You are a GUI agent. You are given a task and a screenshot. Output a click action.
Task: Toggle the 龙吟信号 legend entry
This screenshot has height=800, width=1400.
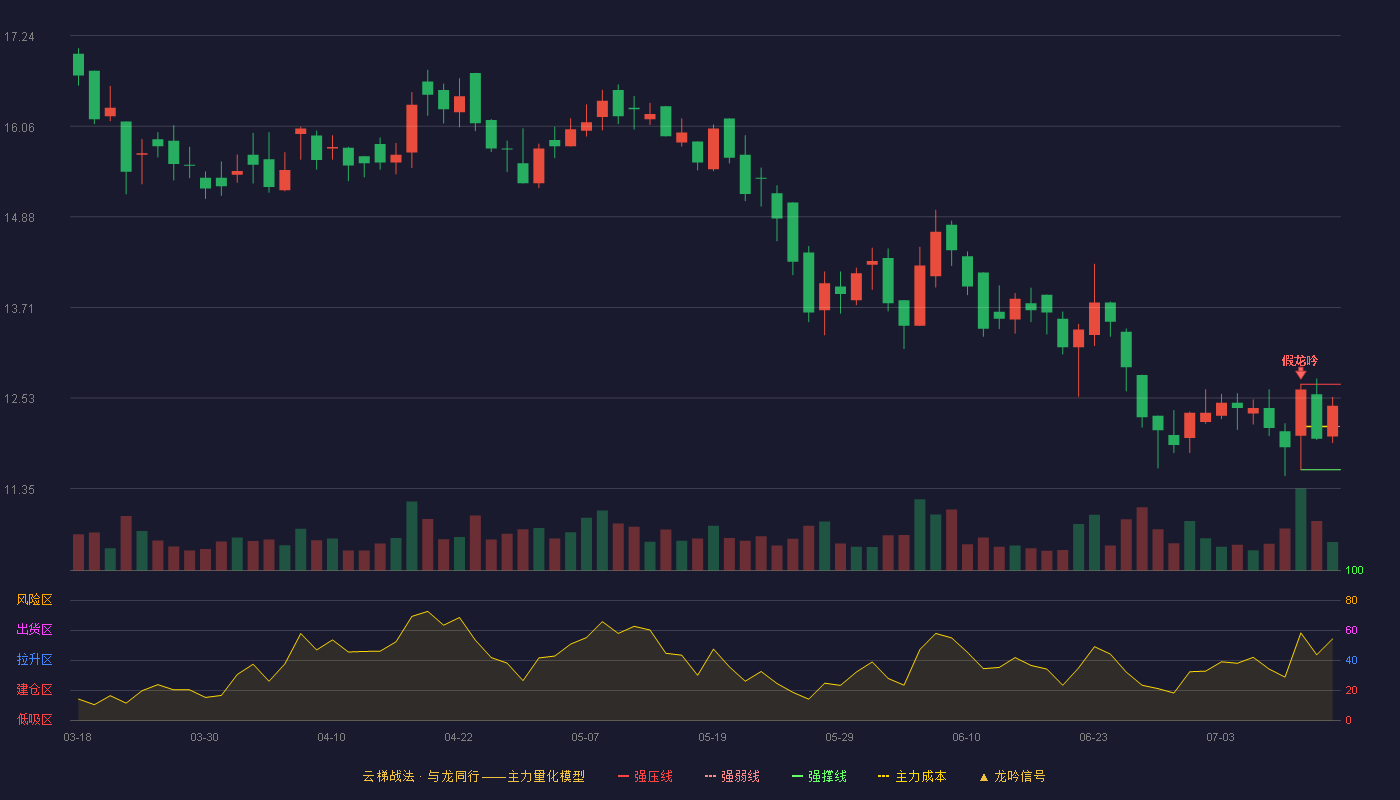coord(1012,776)
